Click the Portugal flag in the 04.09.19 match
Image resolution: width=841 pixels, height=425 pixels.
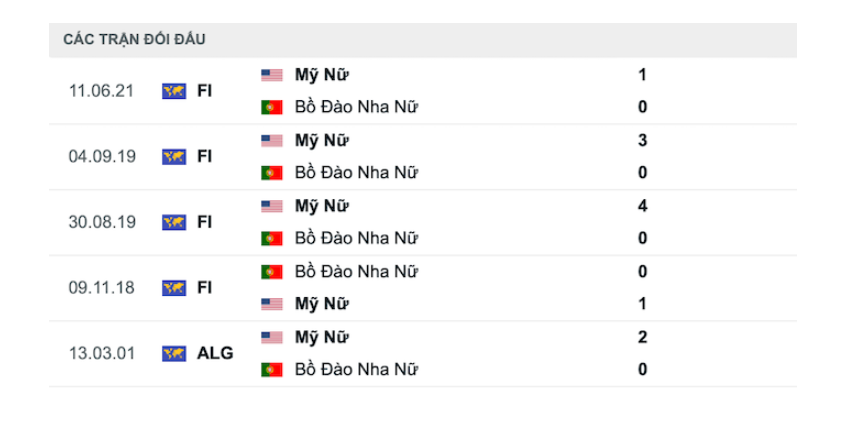272,173
